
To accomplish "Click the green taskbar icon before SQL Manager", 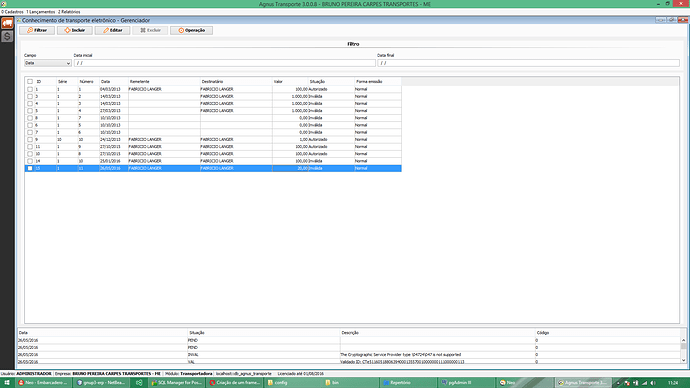I will 139,383.
